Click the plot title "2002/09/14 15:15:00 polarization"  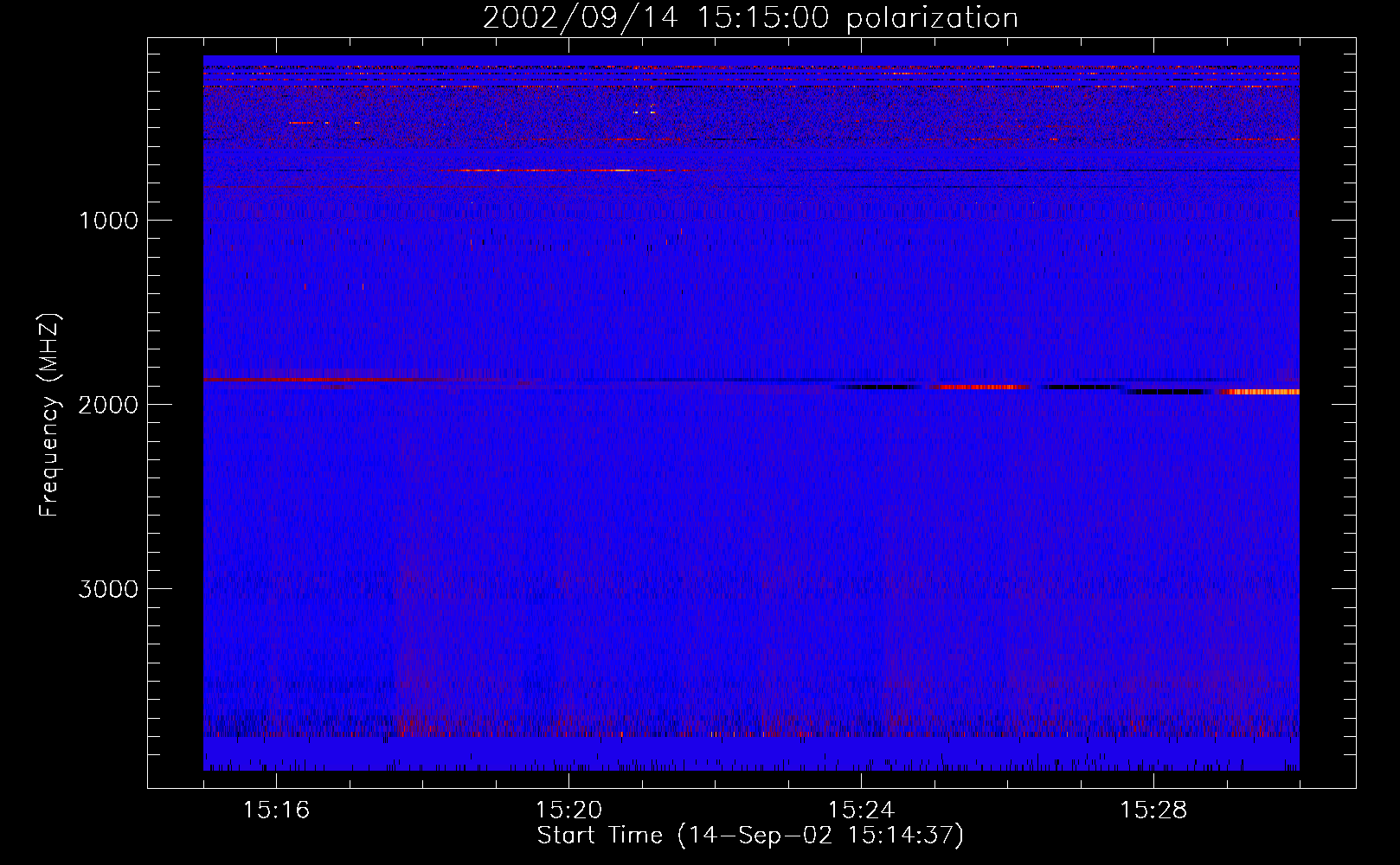coord(750,18)
